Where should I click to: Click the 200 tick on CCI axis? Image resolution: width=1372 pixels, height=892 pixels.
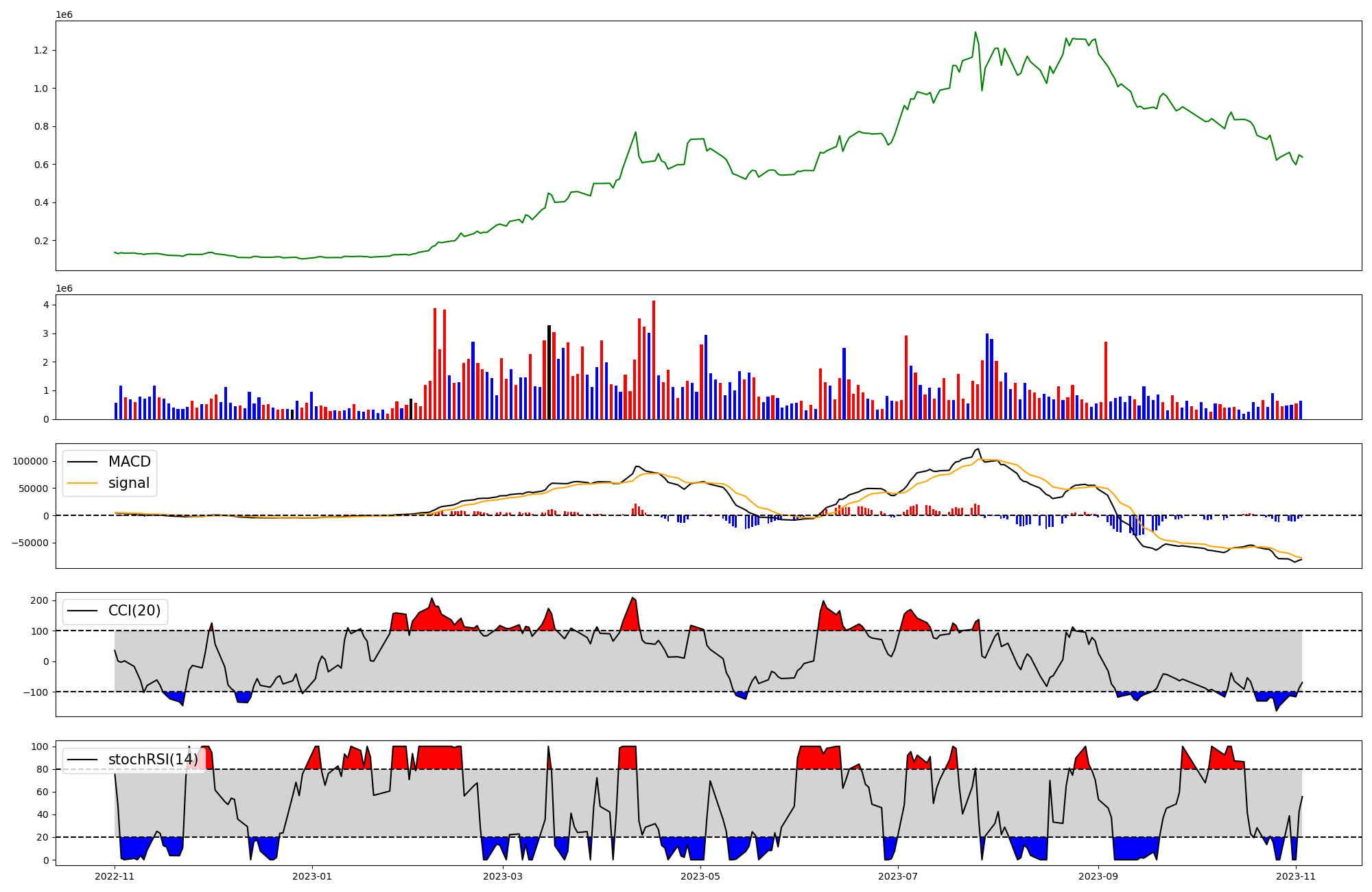click(x=40, y=600)
